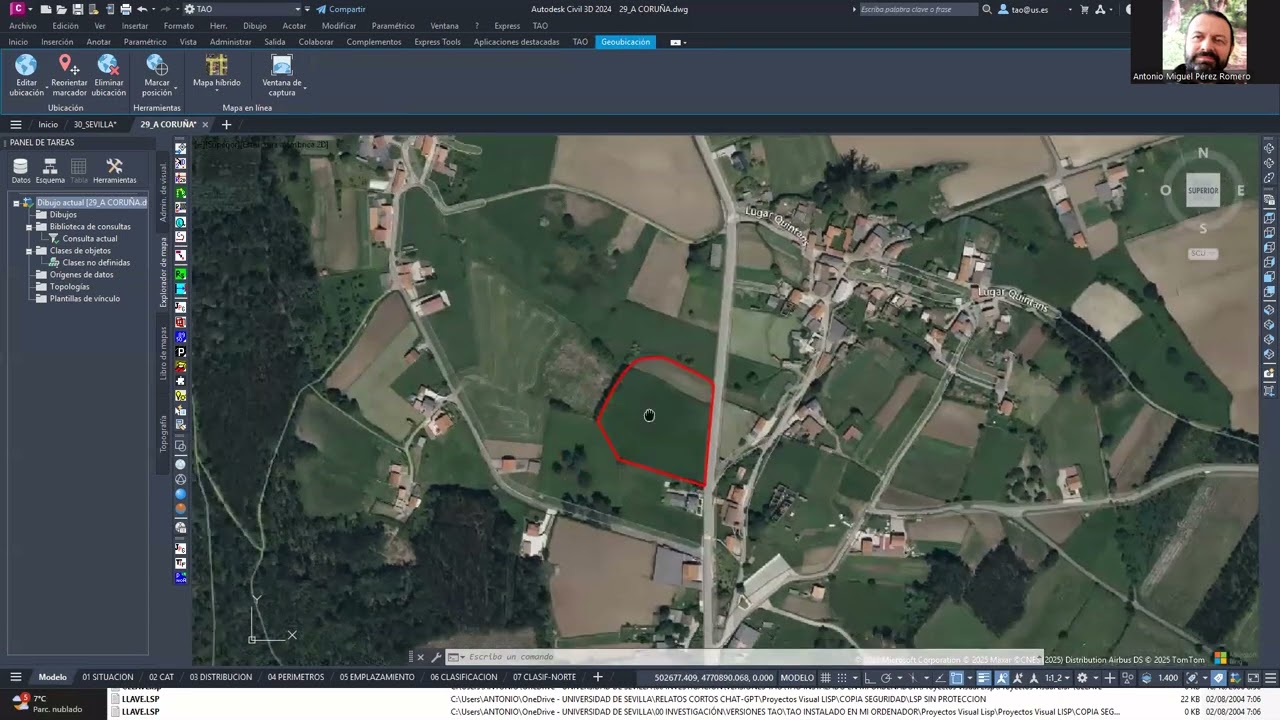Open Explorador de mapa vertical tab

click(164, 272)
